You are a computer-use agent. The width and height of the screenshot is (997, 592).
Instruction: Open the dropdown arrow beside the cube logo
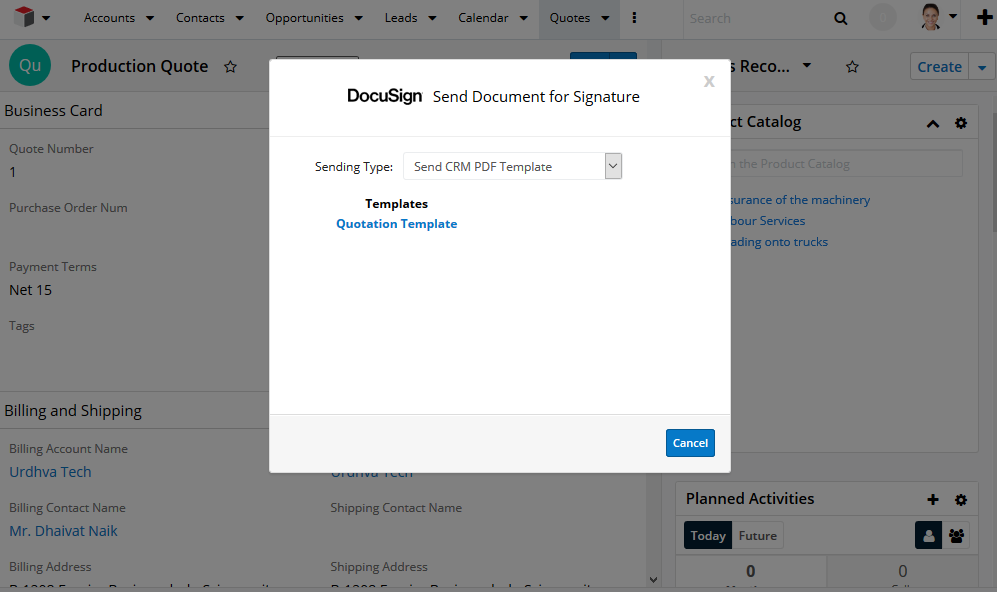46,18
